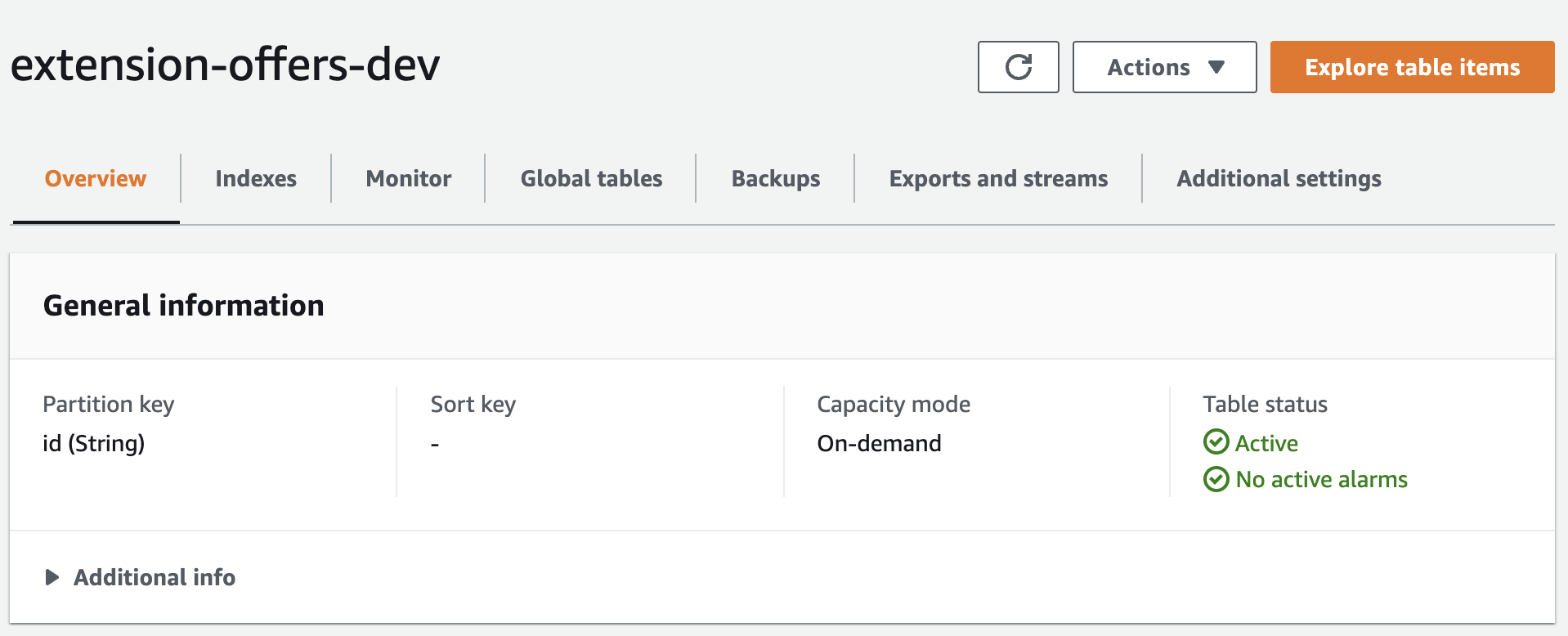The image size is (1568, 636).
Task: Open the Backups tab
Action: [x=776, y=179]
